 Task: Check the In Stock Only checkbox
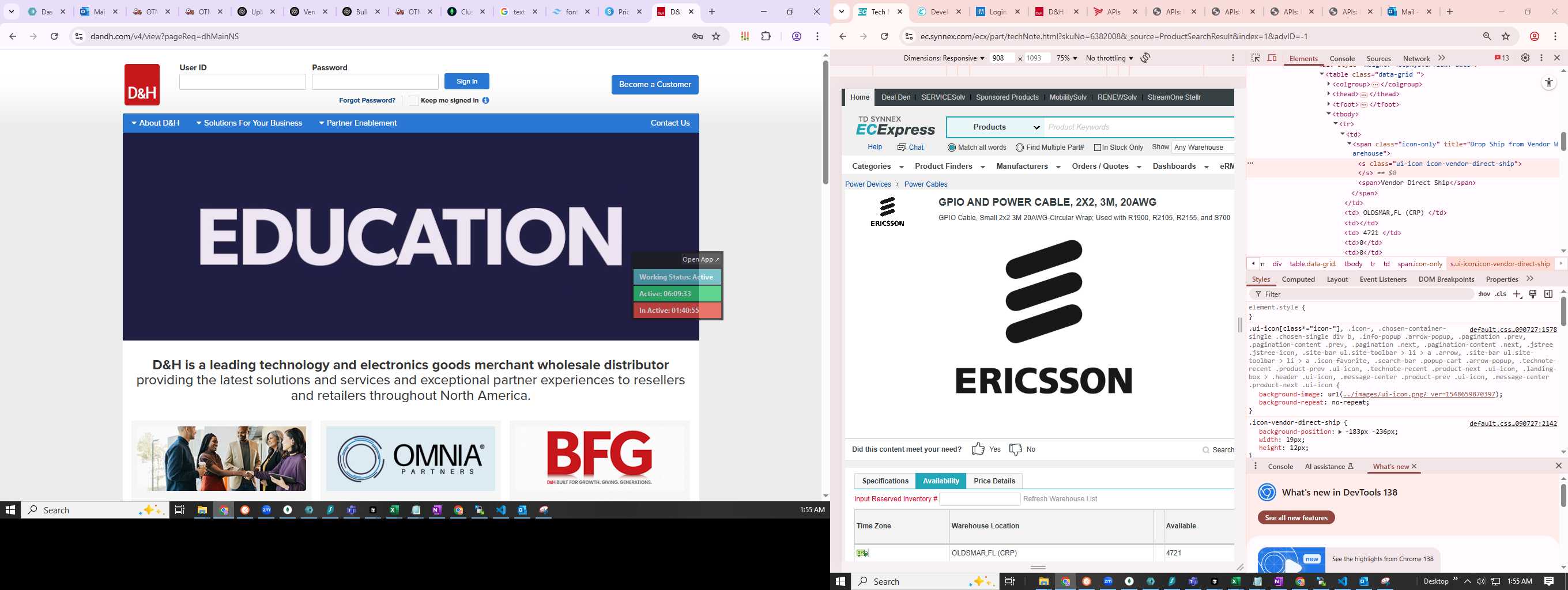(1098, 148)
